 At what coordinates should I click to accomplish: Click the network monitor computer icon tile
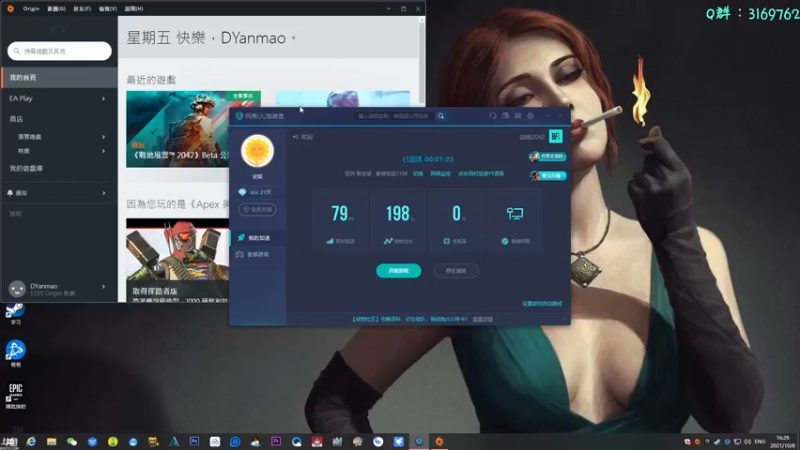[515, 219]
